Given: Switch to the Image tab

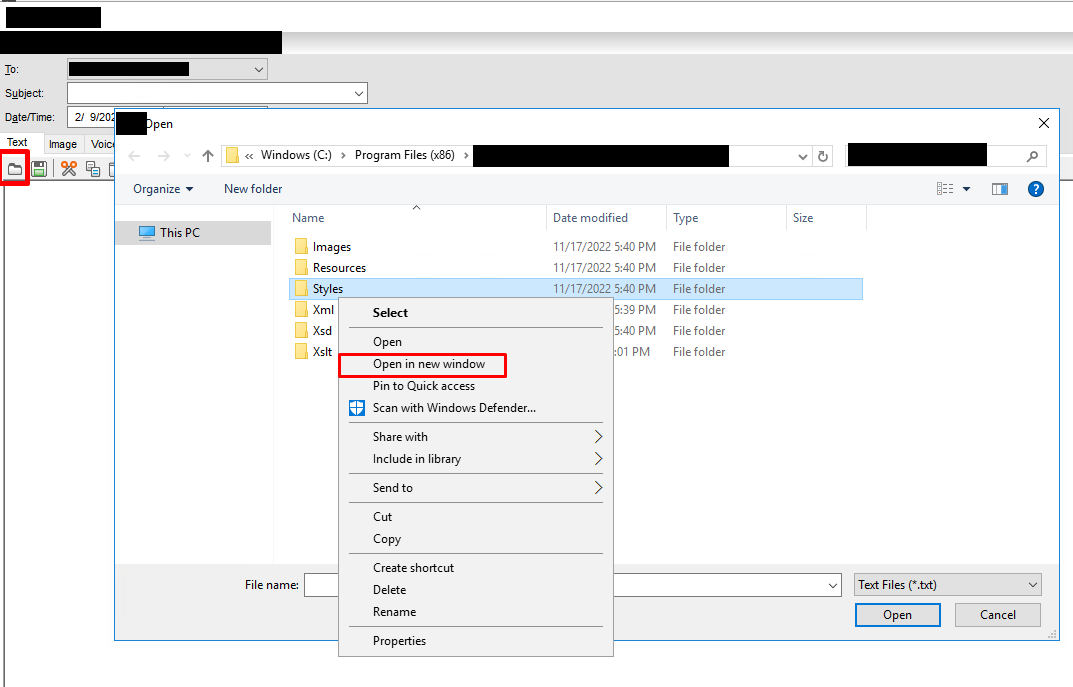Looking at the screenshot, I should [63, 144].
